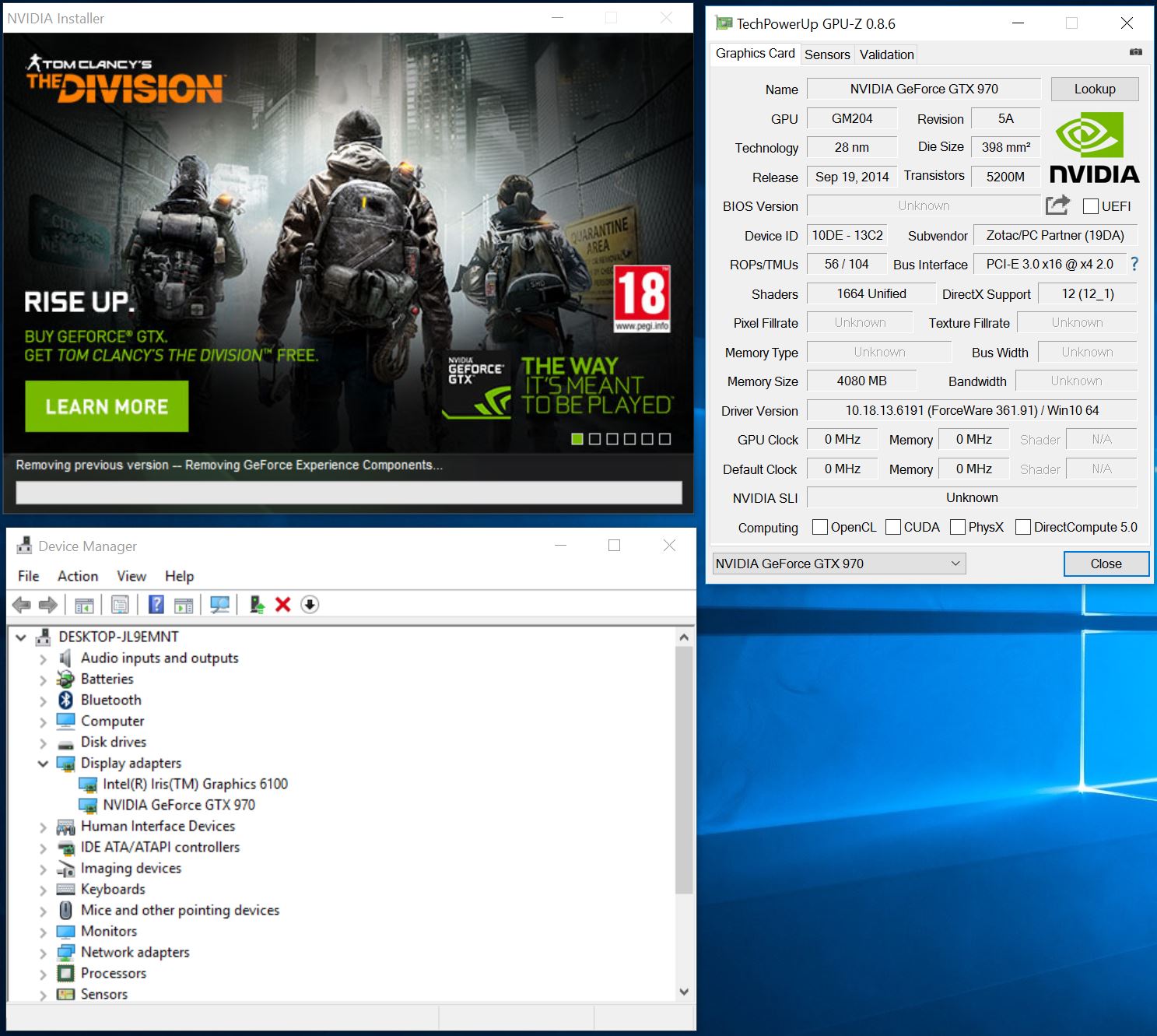The height and width of the screenshot is (1036, 1157).
Task: Click the Driver Version field in GPU-Z
Action: [972, 410]
